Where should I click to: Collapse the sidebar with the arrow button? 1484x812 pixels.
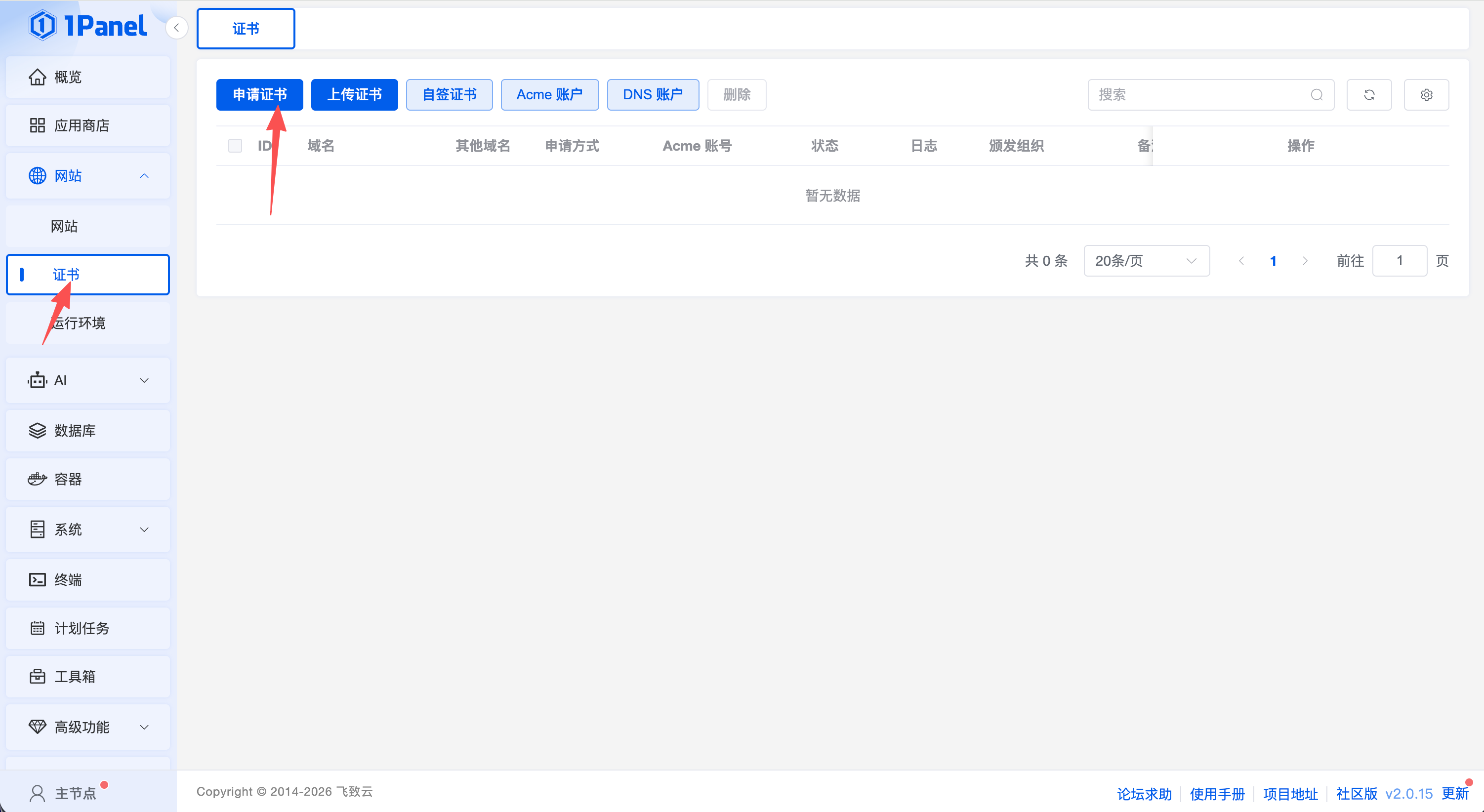[177, 28]
